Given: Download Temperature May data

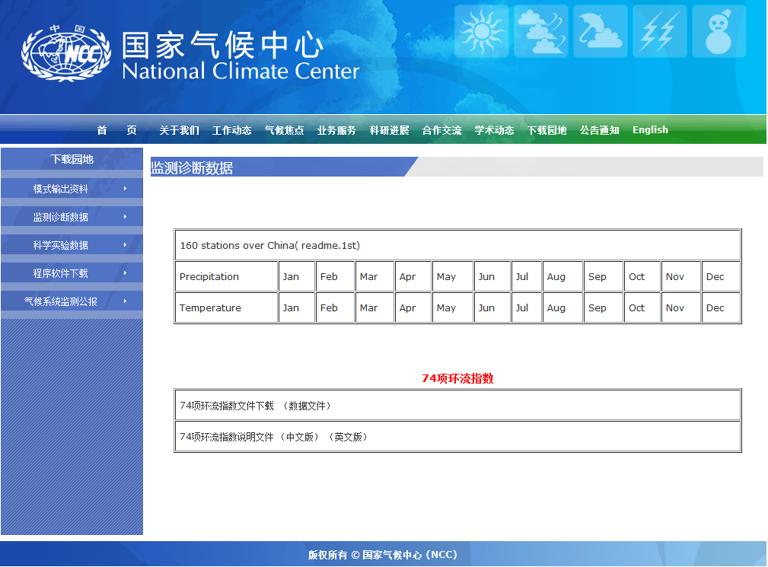Looking at the screenshot, I should 446,308.
